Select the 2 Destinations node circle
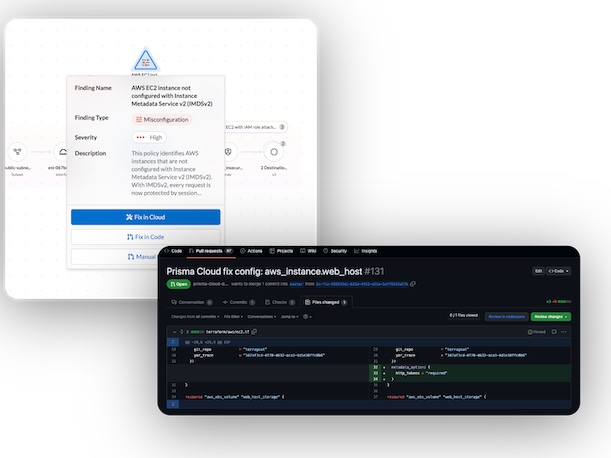The height and width of the screenshot is (458, 611). (274, 152)
